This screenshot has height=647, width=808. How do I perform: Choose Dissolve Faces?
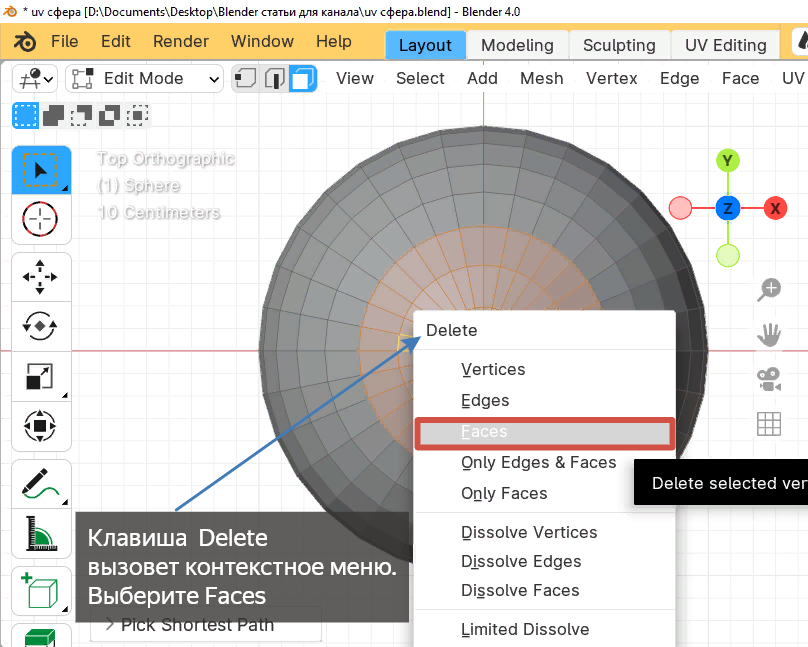[545, 590]
